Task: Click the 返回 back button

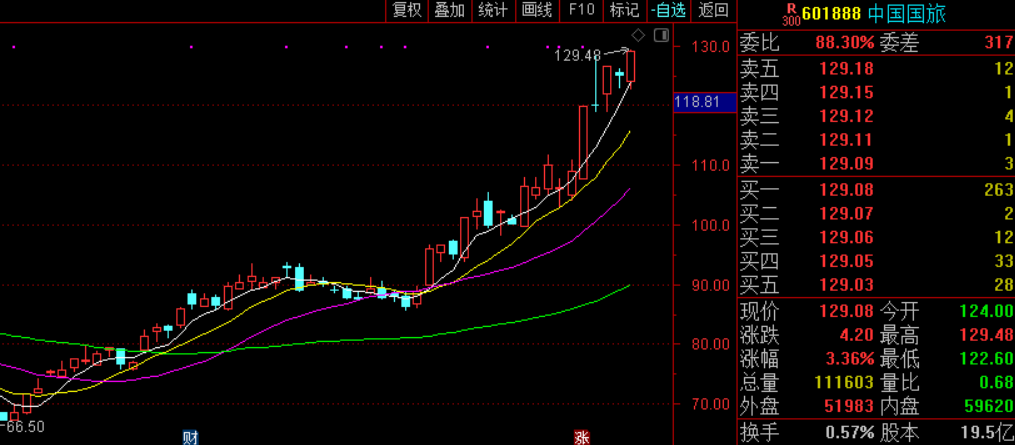Action: (x=713, y=10)
